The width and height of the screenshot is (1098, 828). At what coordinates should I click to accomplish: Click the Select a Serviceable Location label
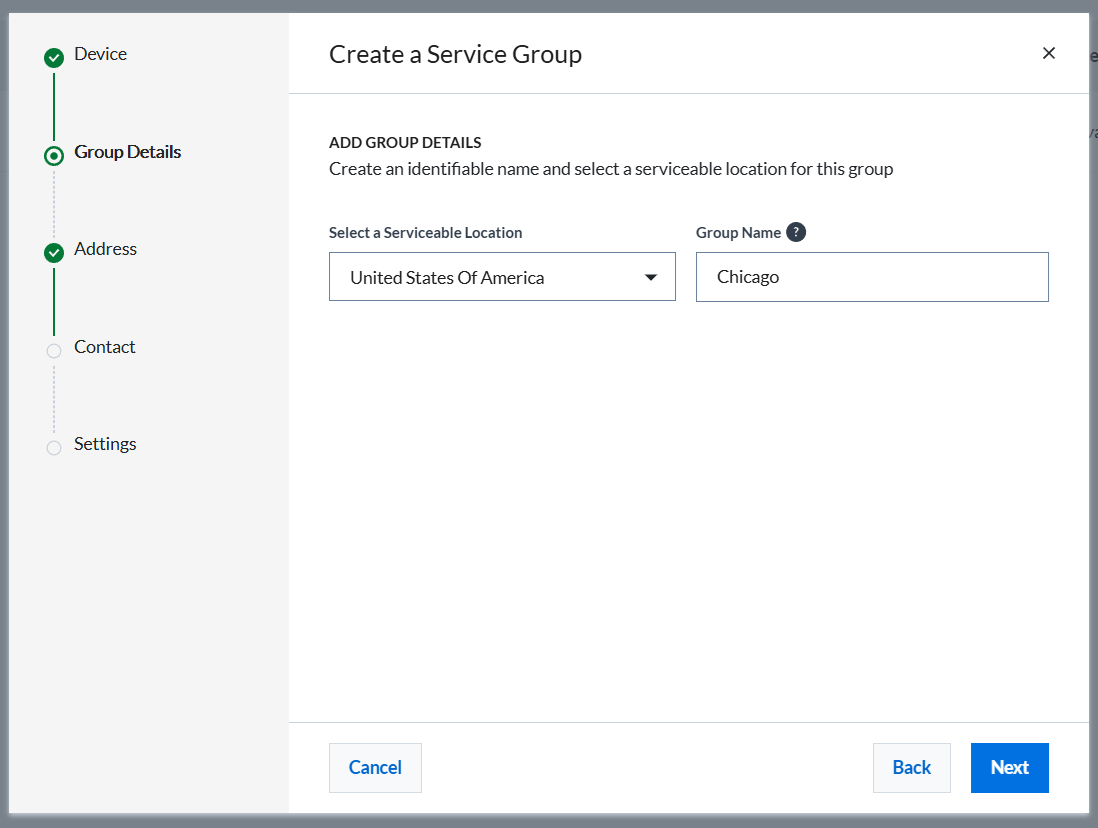tap(425, 232)
